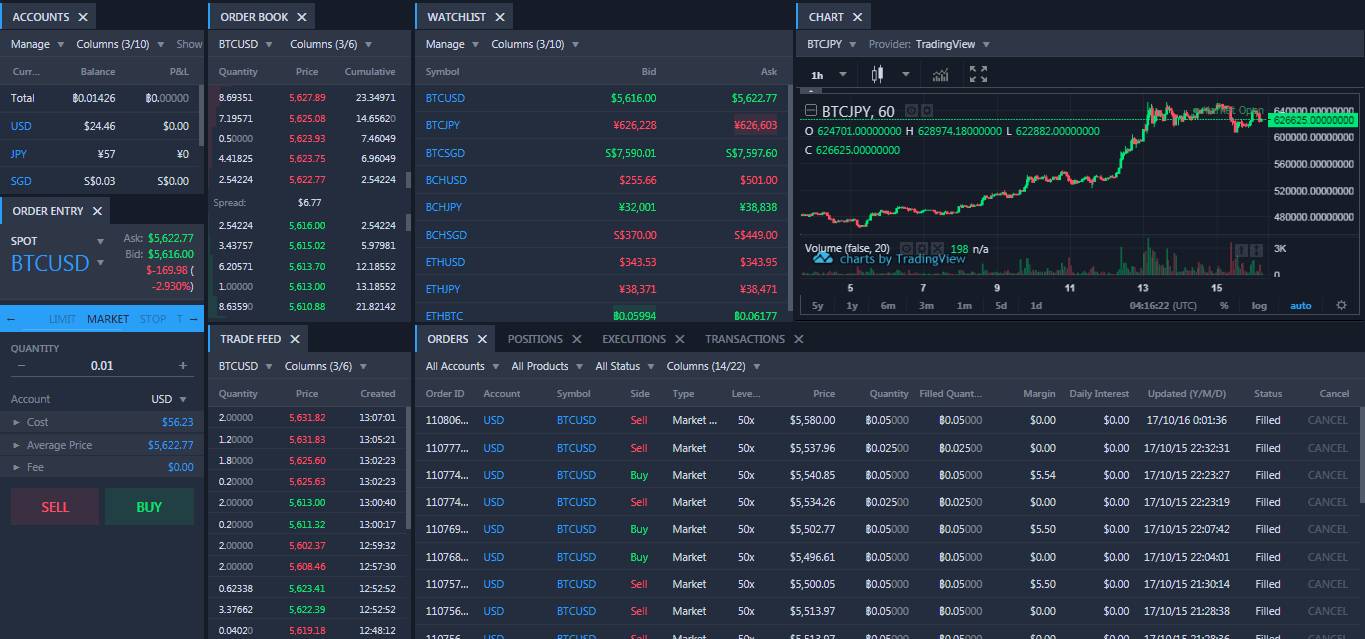
Task: Set chart range to 1d
Action: point(1036,305)
